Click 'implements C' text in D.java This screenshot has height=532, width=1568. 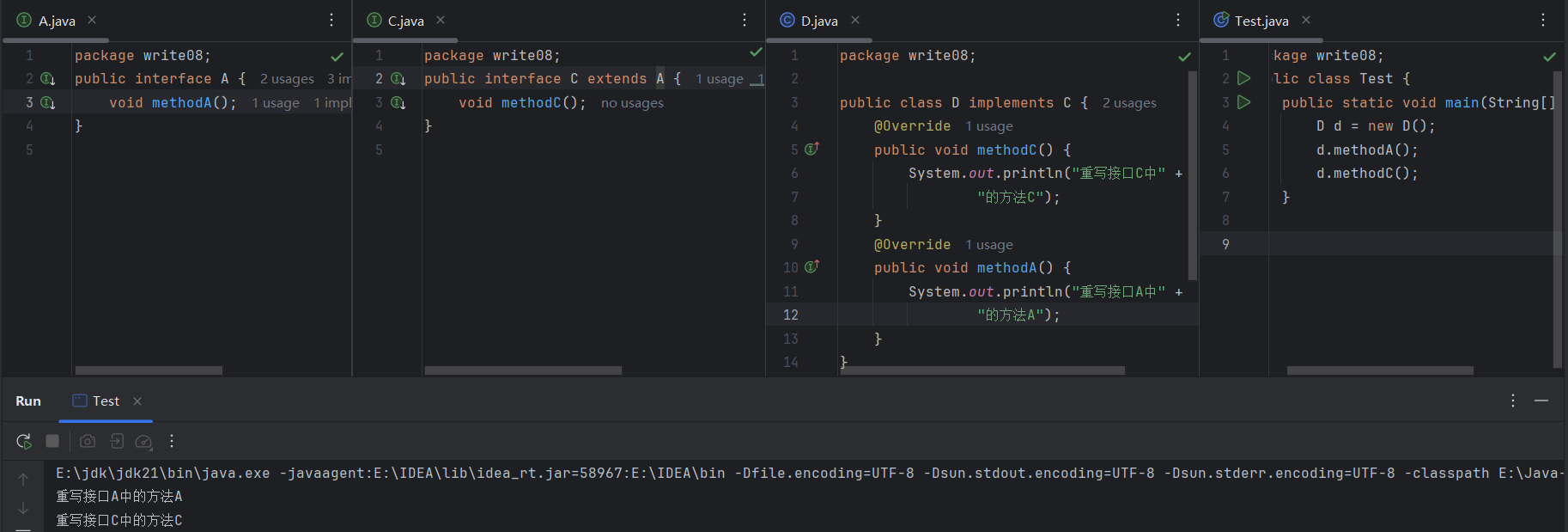pos(1020,102)
